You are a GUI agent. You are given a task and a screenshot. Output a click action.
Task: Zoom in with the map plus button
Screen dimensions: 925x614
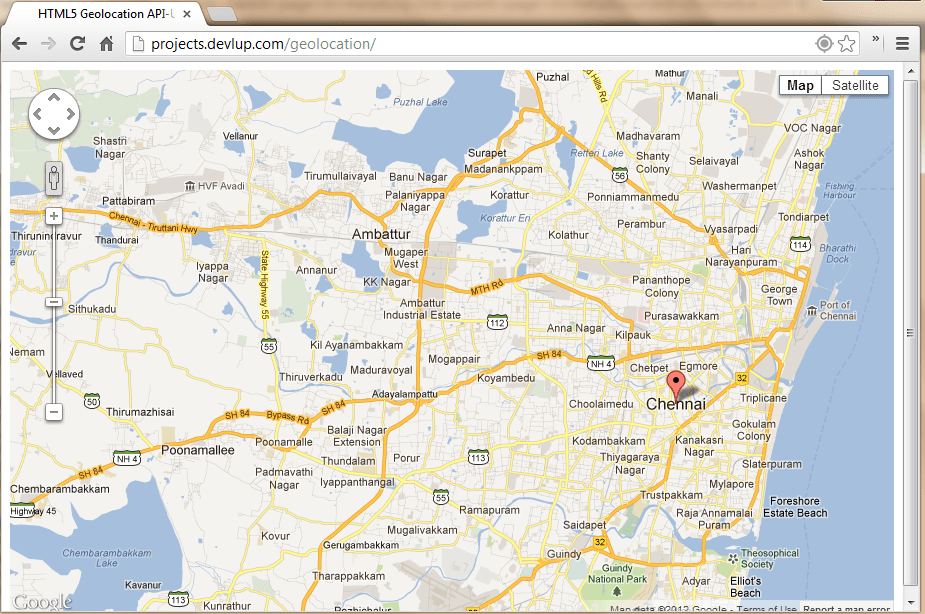[54, 216]
